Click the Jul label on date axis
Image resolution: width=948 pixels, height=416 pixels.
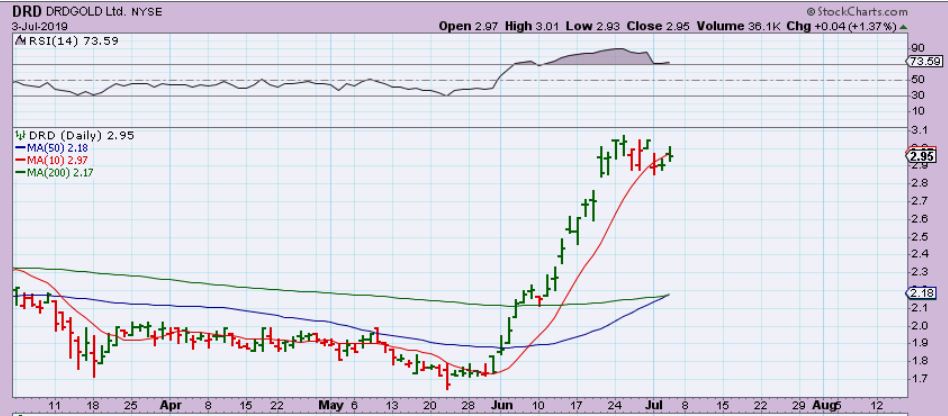coord(652,405)
